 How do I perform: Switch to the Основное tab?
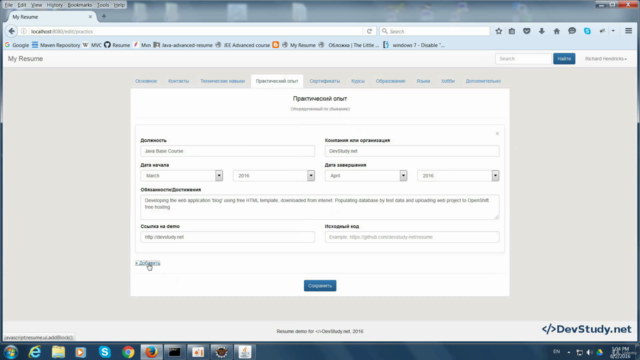(146, 81)
